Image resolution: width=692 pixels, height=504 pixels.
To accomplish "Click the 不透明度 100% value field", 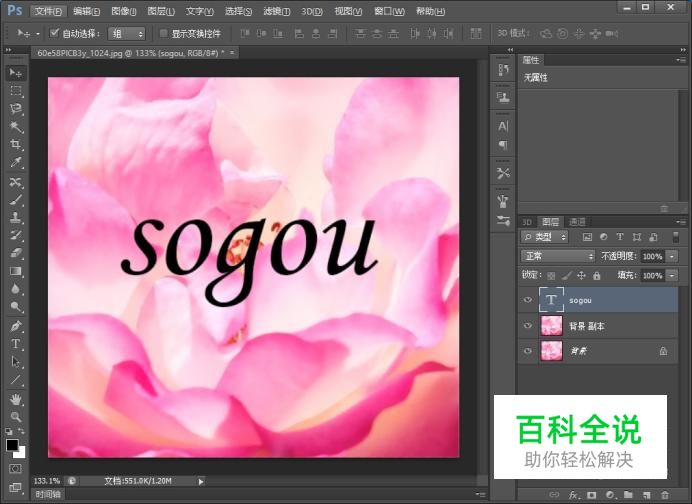I will (x=653, y=256).
